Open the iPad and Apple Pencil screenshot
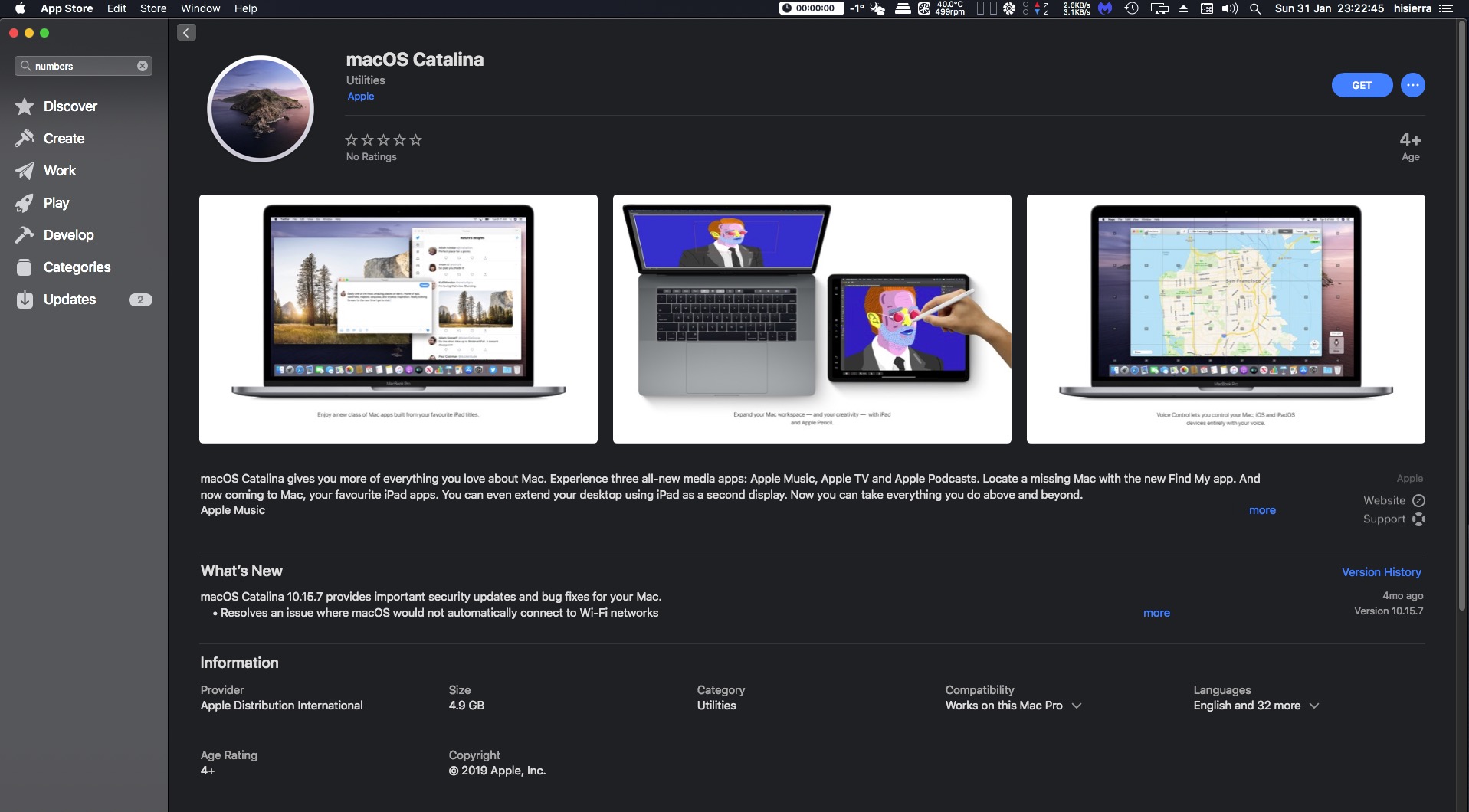The image size is (1469, 812). [x=812, y=319]
